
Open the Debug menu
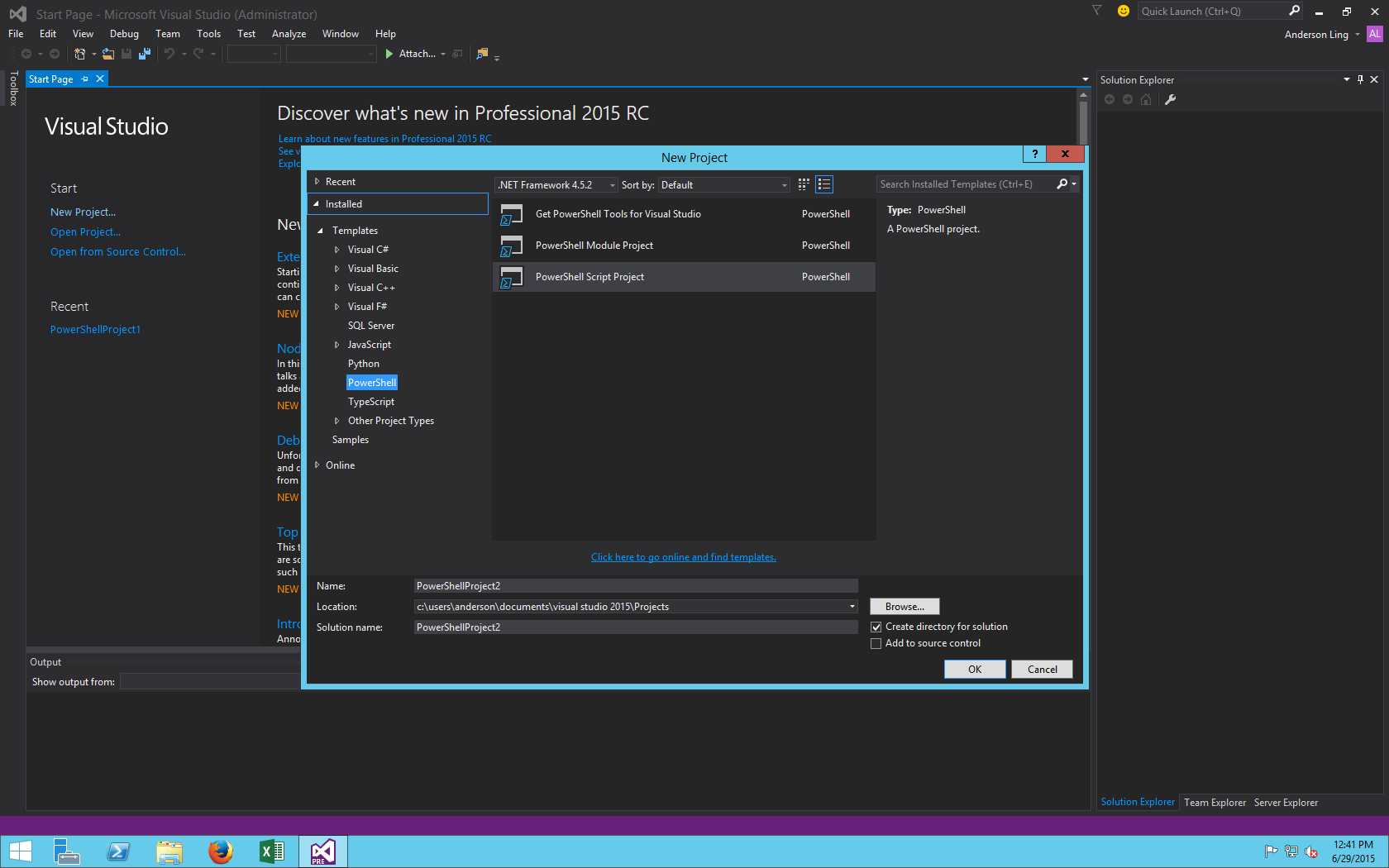tap(124, 34)
